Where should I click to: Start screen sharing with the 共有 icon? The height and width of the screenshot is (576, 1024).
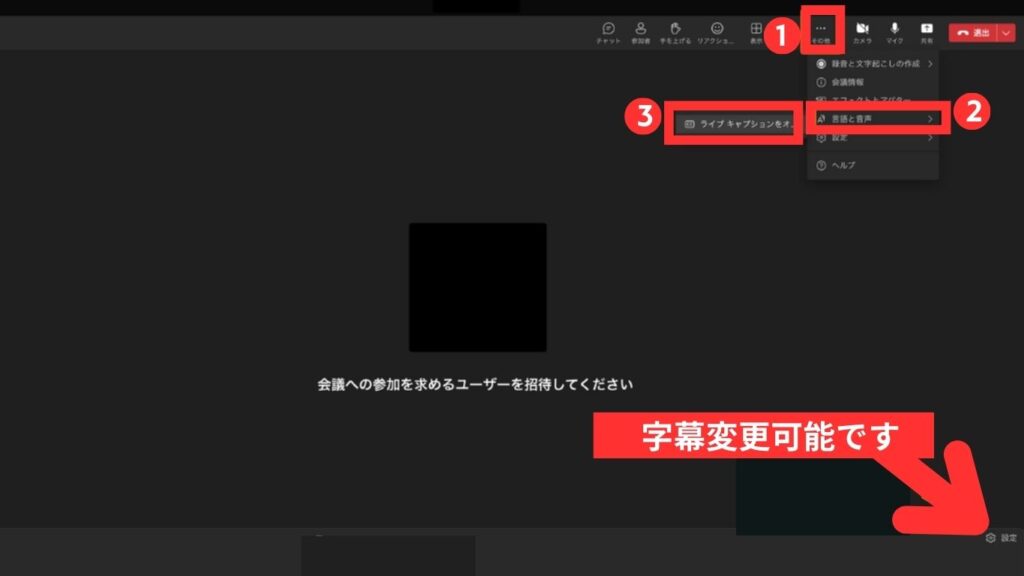point(926,30)
